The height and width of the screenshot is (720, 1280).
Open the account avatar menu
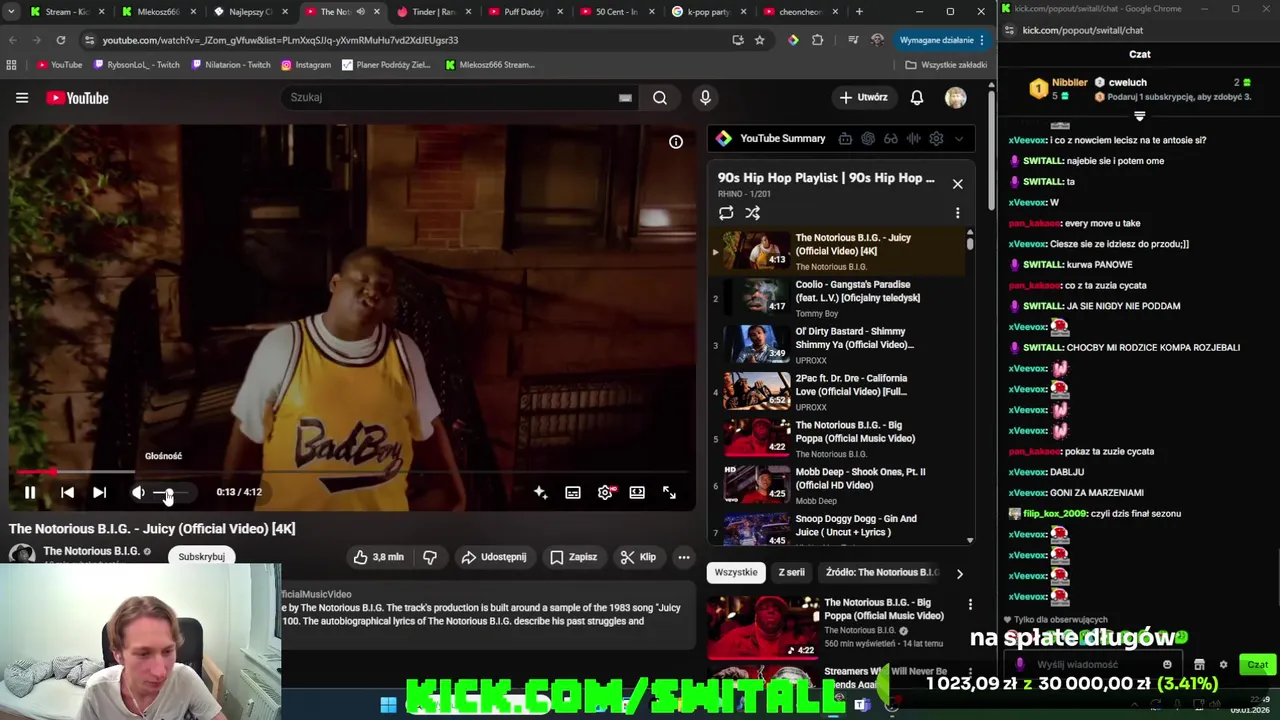click(x=956, y=97)
